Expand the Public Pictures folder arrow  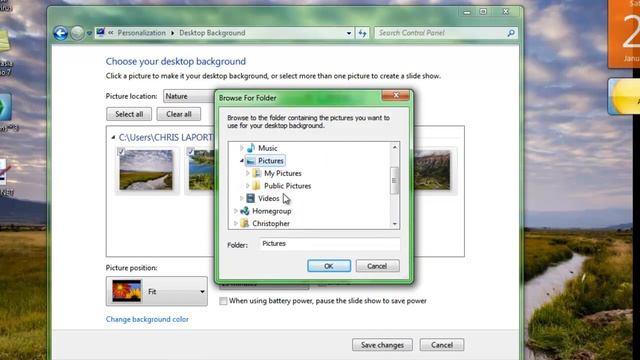tap(247, 186)
